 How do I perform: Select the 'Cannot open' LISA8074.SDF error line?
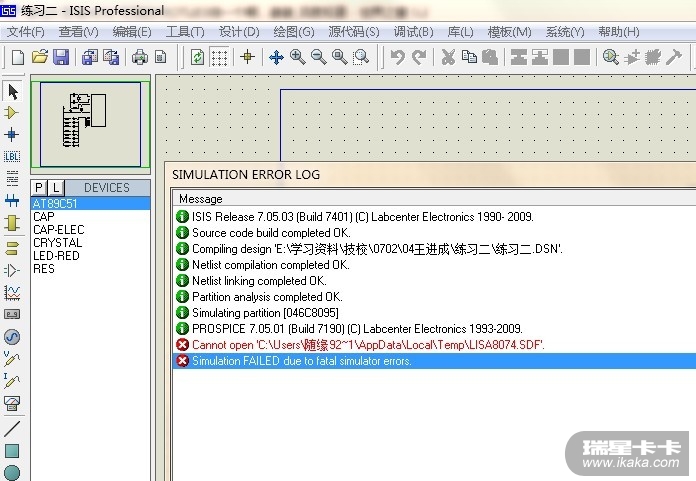[434, 345]
